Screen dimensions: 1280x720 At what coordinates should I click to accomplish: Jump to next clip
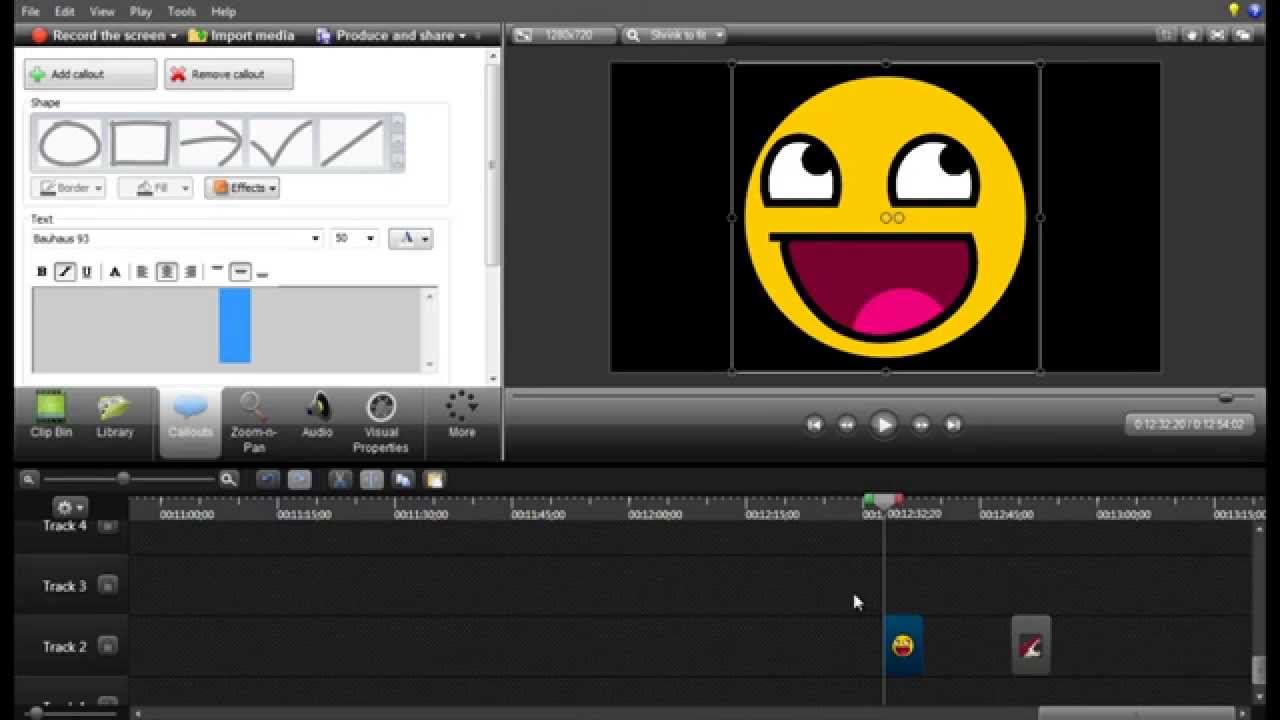pos(953,425)
